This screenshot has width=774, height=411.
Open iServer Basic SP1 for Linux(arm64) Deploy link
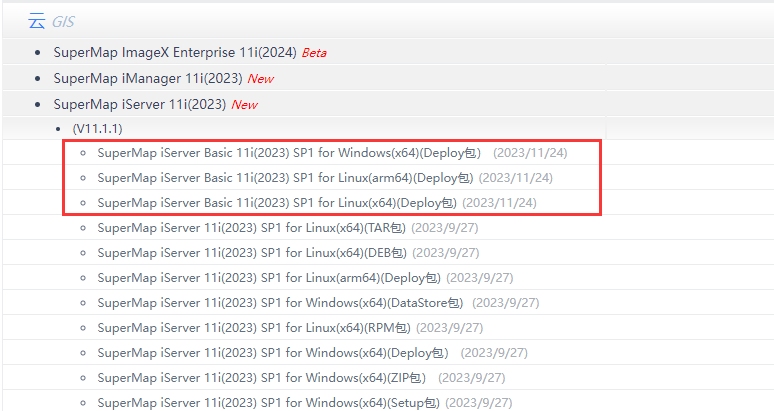pyautogui.click(x=285, y=178)
